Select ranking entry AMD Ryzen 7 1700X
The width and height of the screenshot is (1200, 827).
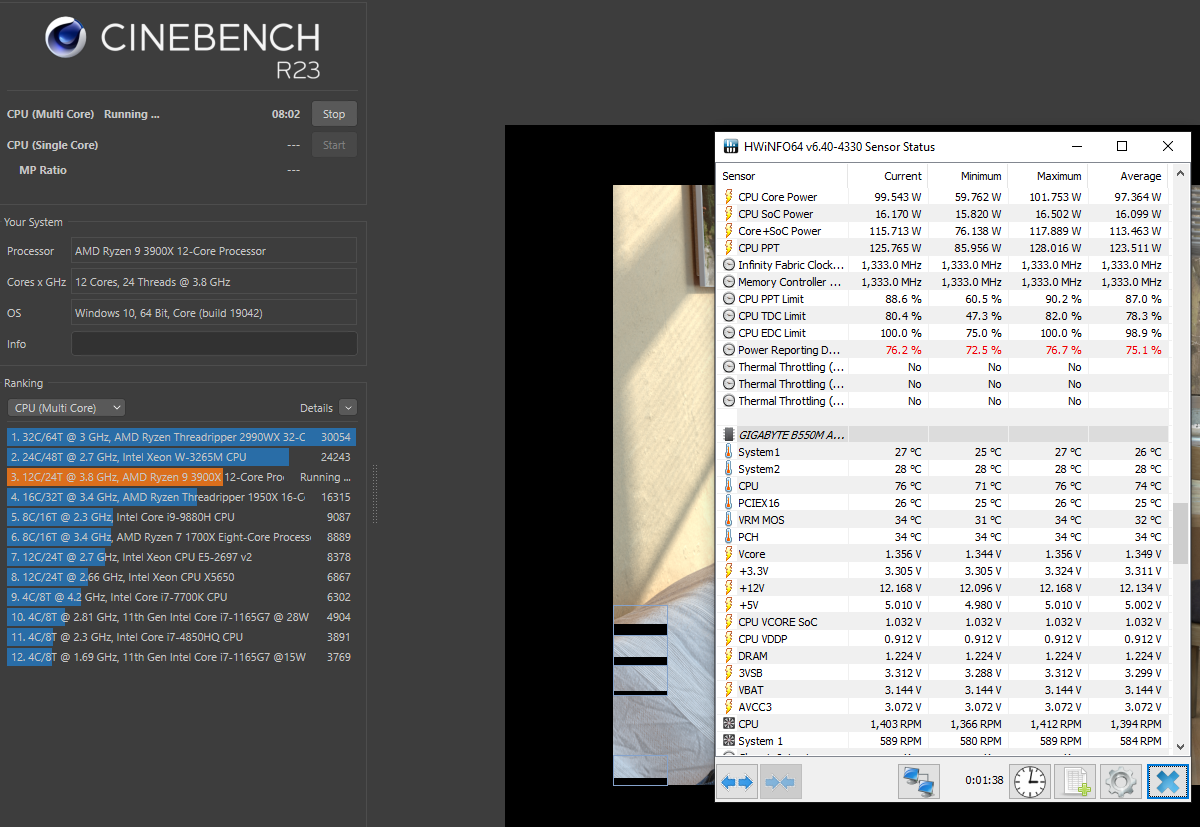click(x=181, y=537)
